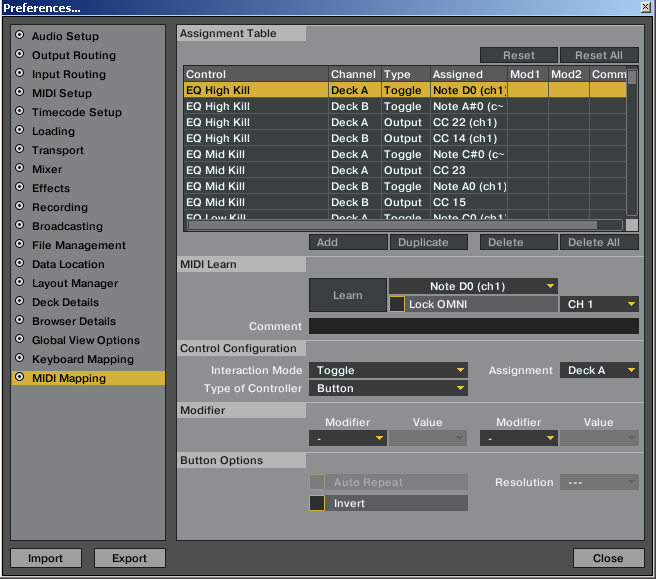The height and width of the screenshot is (579, 656).
Task: Open the CH 1 channel dropdown
Action: 599,304
